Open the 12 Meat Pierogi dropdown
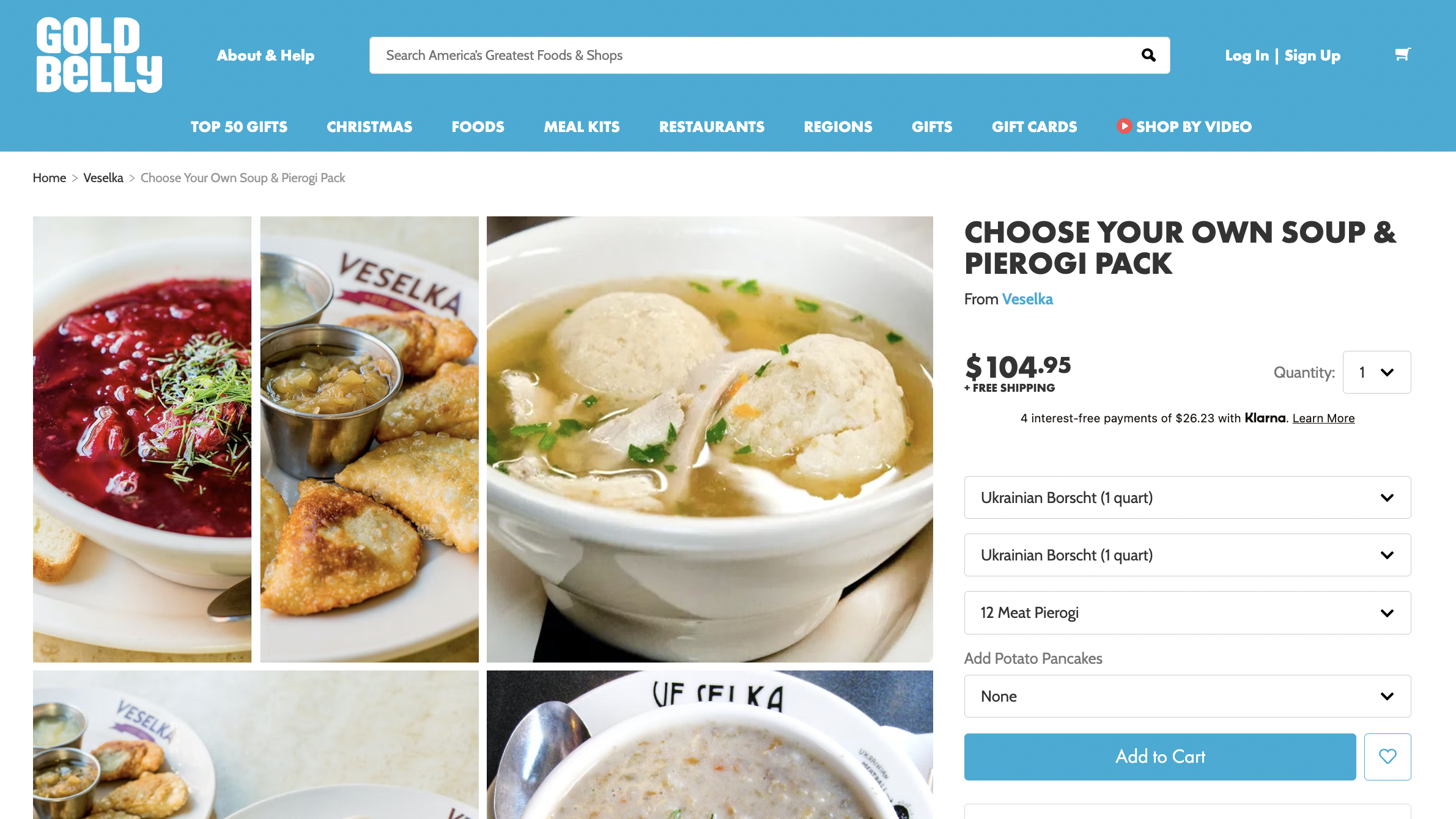 point(1188,612)
